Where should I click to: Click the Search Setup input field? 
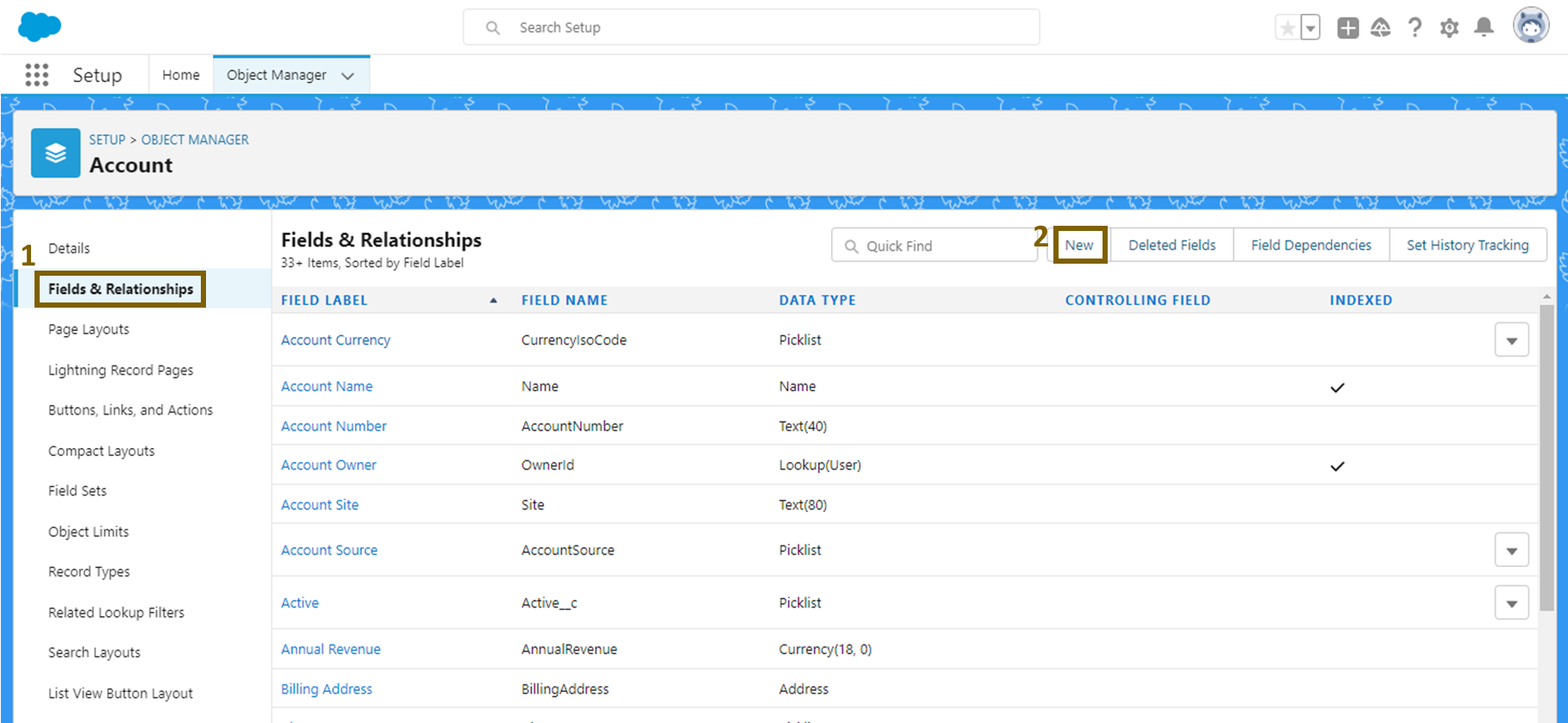[752, 28]
